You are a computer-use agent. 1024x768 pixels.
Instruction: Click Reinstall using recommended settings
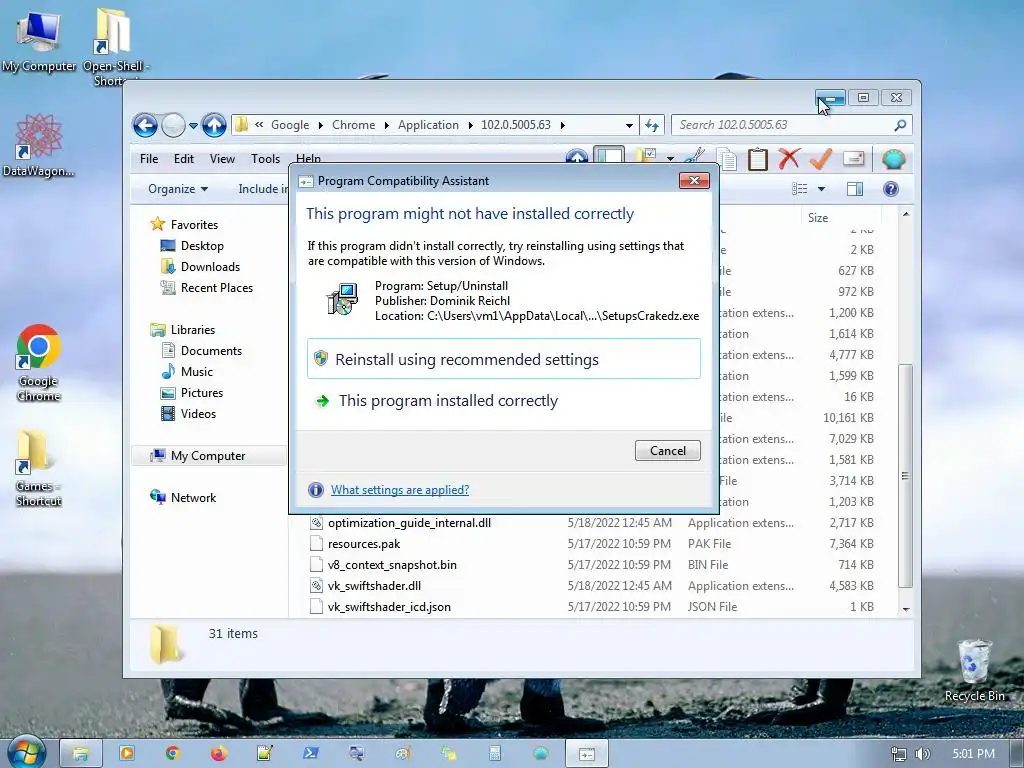coord(504,359)
